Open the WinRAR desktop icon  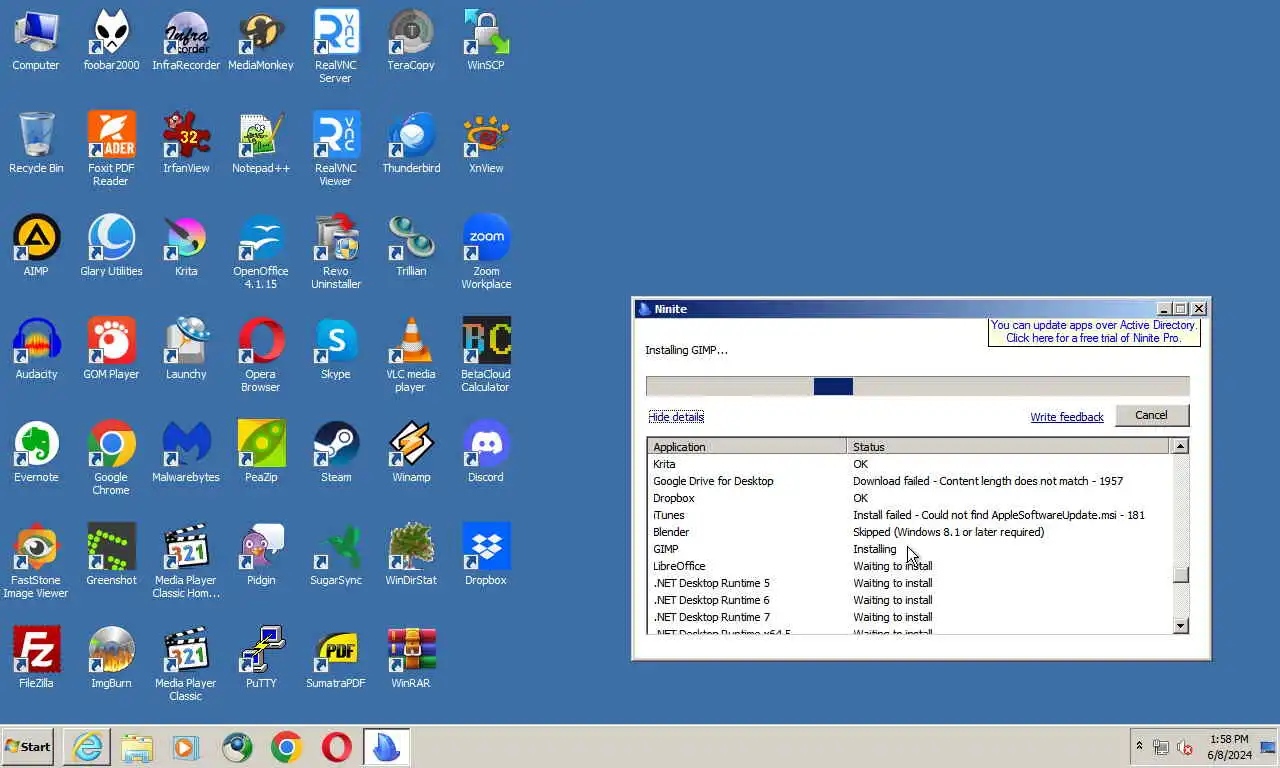point(411,659)
